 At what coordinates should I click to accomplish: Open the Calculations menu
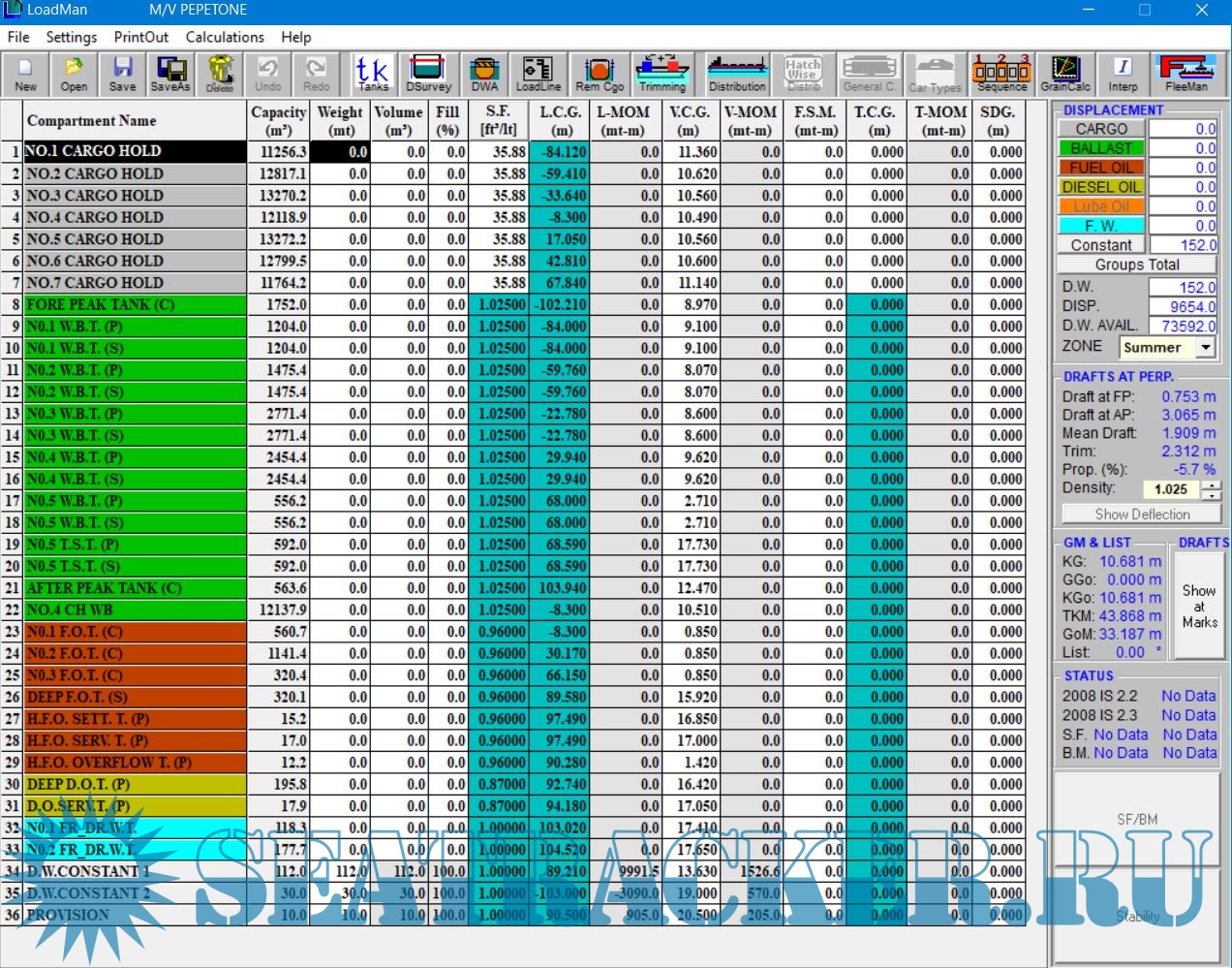point(225,37)
